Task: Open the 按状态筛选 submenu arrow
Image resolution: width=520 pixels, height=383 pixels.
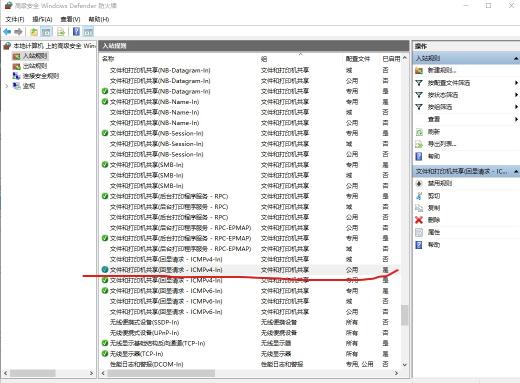Action: 516,95
